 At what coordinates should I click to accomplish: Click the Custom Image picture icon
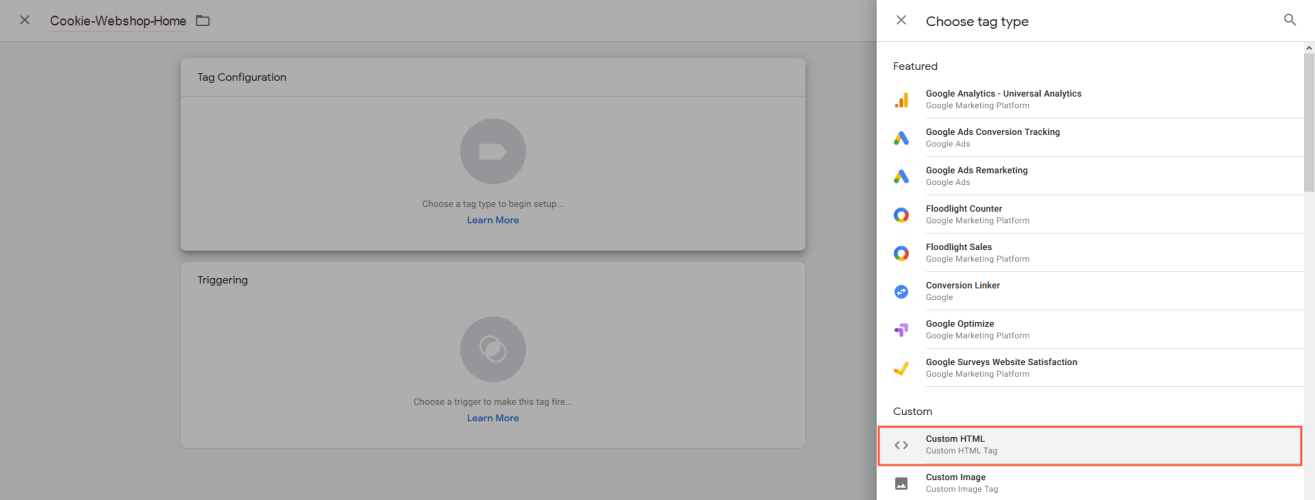901,484
